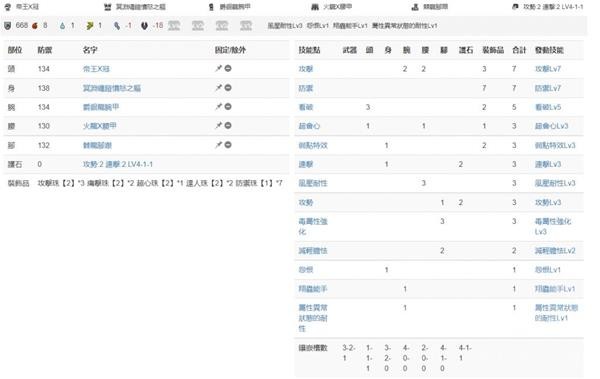Screen dimensions: 600x379
Task: Open the 帝王X冠 head armor link in the table
Action: point(96,69)
